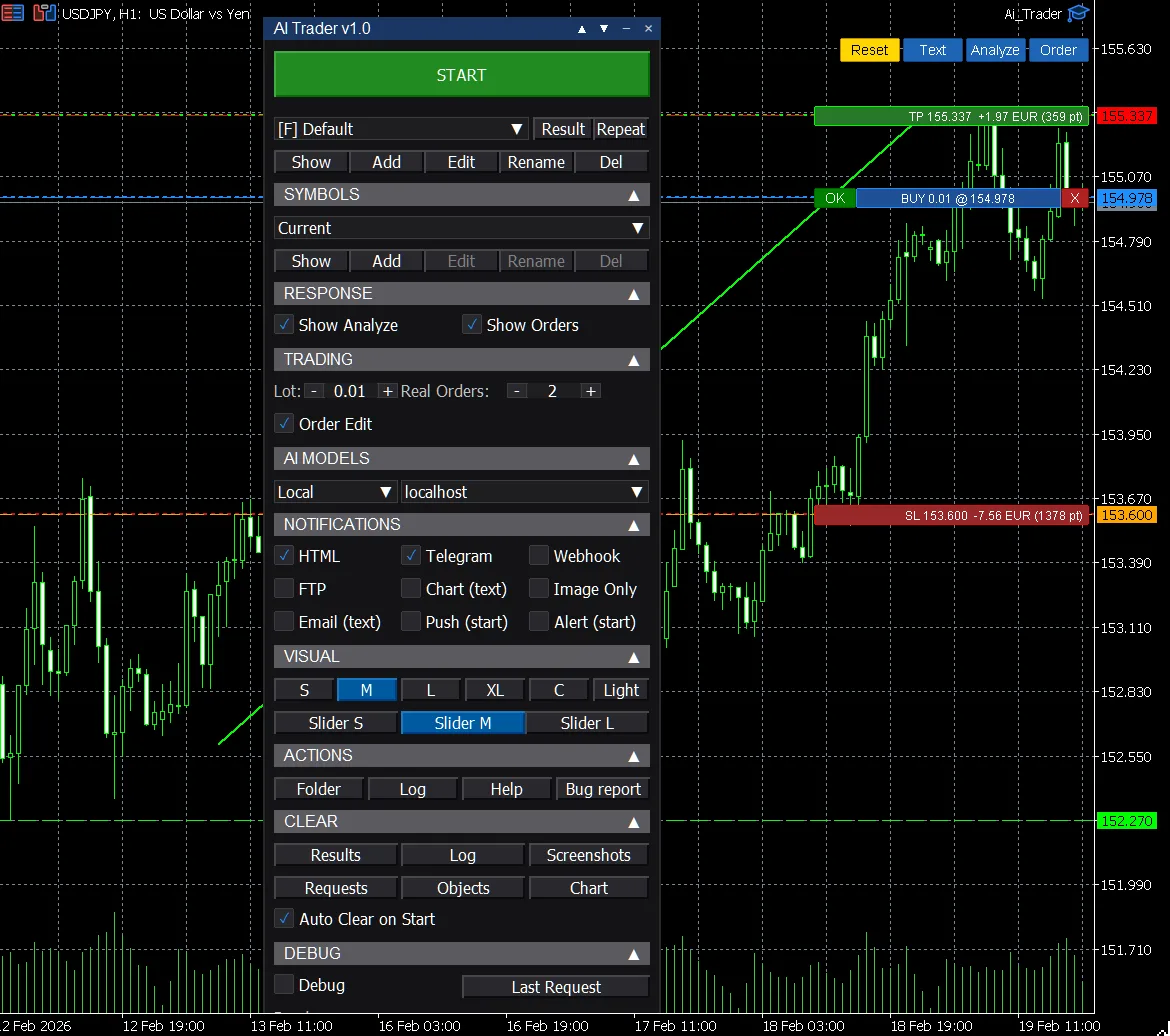1170x1036 pixels.
Task: Collapse the VISUAL section
Action: tap(634, 657)
